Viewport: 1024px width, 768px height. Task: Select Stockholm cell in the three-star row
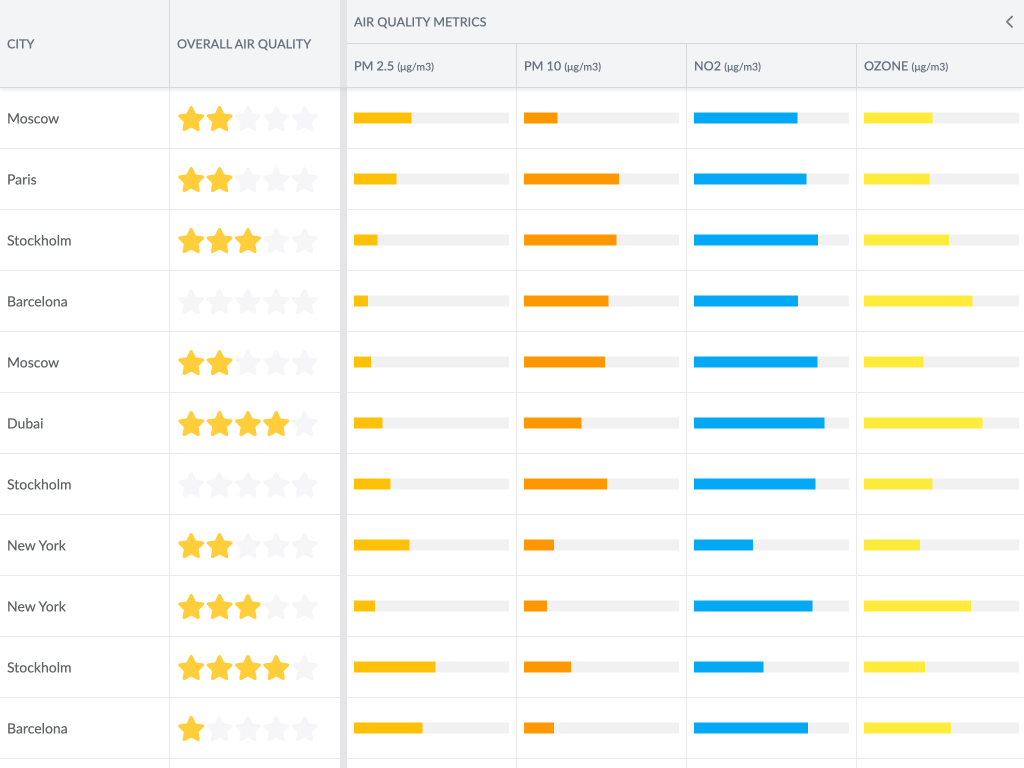[x=84, y=240]
